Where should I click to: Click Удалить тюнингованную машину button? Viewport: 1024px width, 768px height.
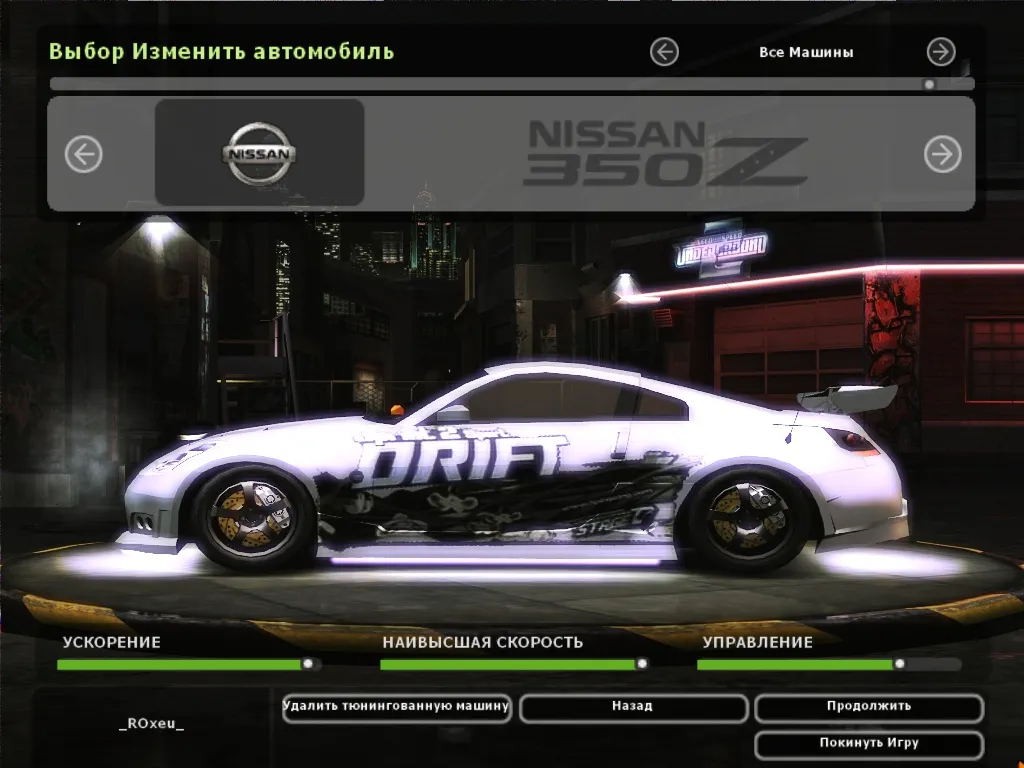coord(396,708)
